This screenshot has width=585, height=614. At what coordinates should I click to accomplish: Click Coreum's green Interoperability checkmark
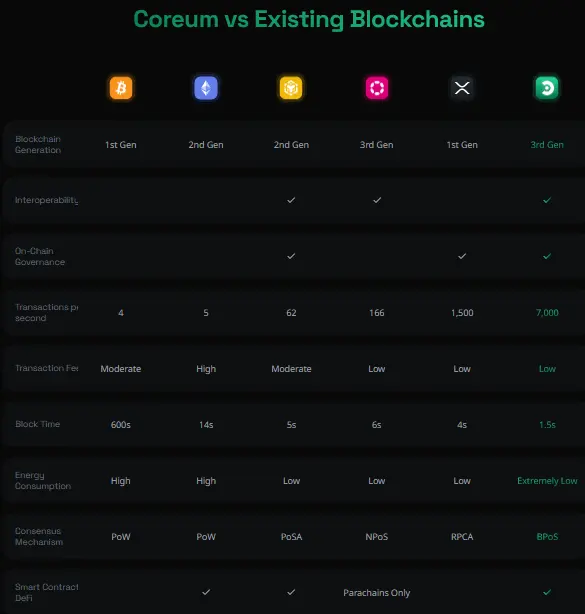point(547,200)
